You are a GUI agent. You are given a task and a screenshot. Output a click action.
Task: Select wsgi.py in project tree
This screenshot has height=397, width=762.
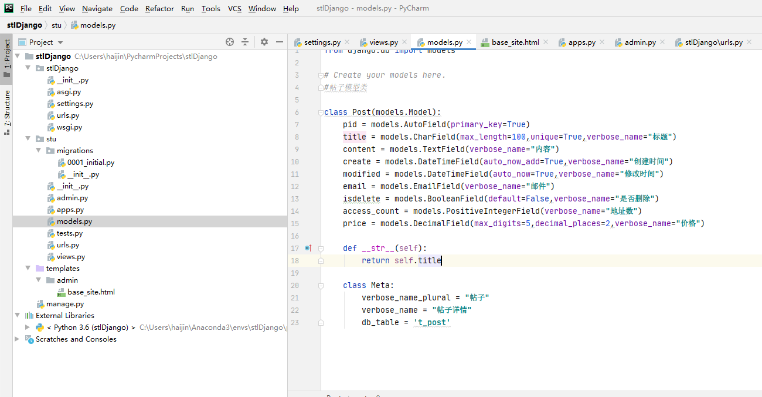(69, 127)
